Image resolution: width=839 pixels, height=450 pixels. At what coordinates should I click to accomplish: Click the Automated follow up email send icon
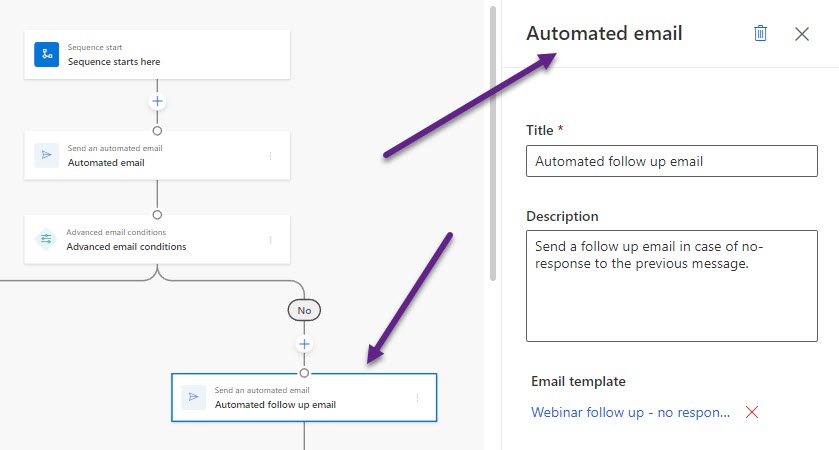click(193, 398)
